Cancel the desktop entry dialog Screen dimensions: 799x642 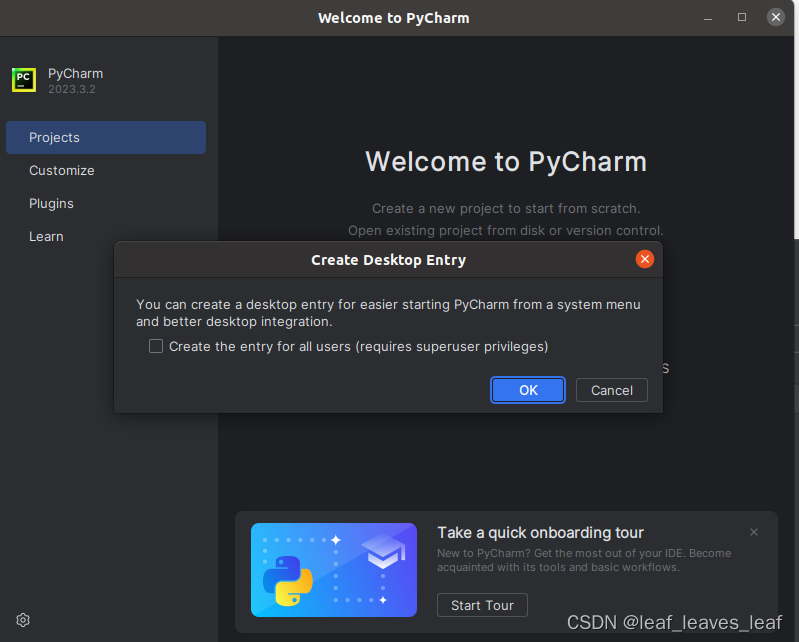coord(611,390)
